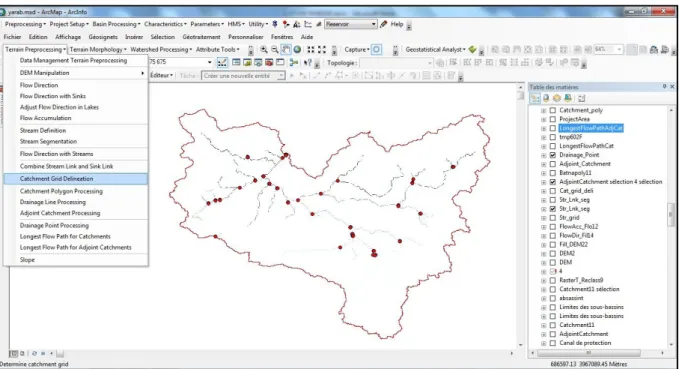
Task: Open the Basin Processing menu
Action: (x=116, y=24)
